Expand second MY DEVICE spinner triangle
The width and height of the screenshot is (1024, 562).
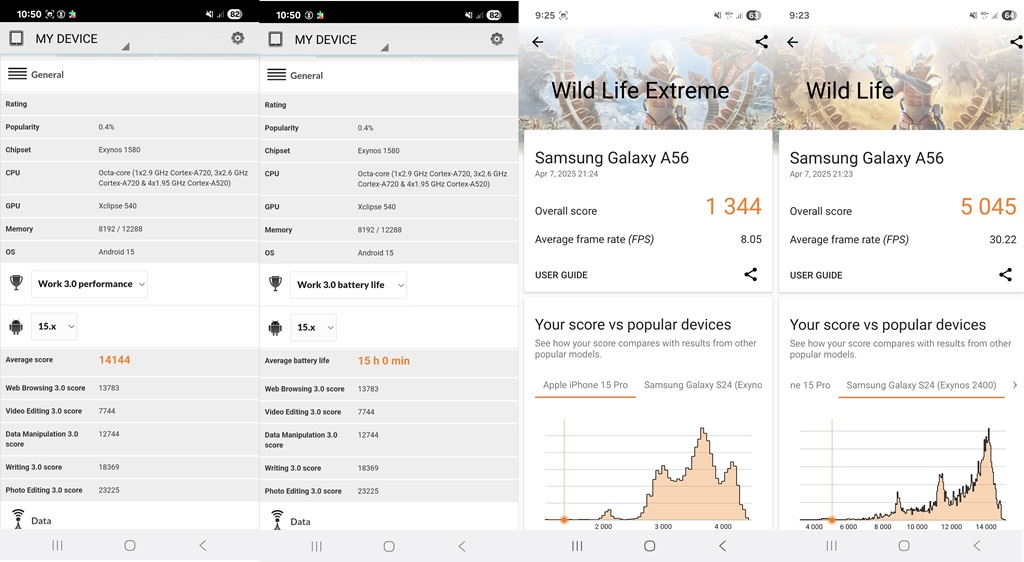[385, 47]
